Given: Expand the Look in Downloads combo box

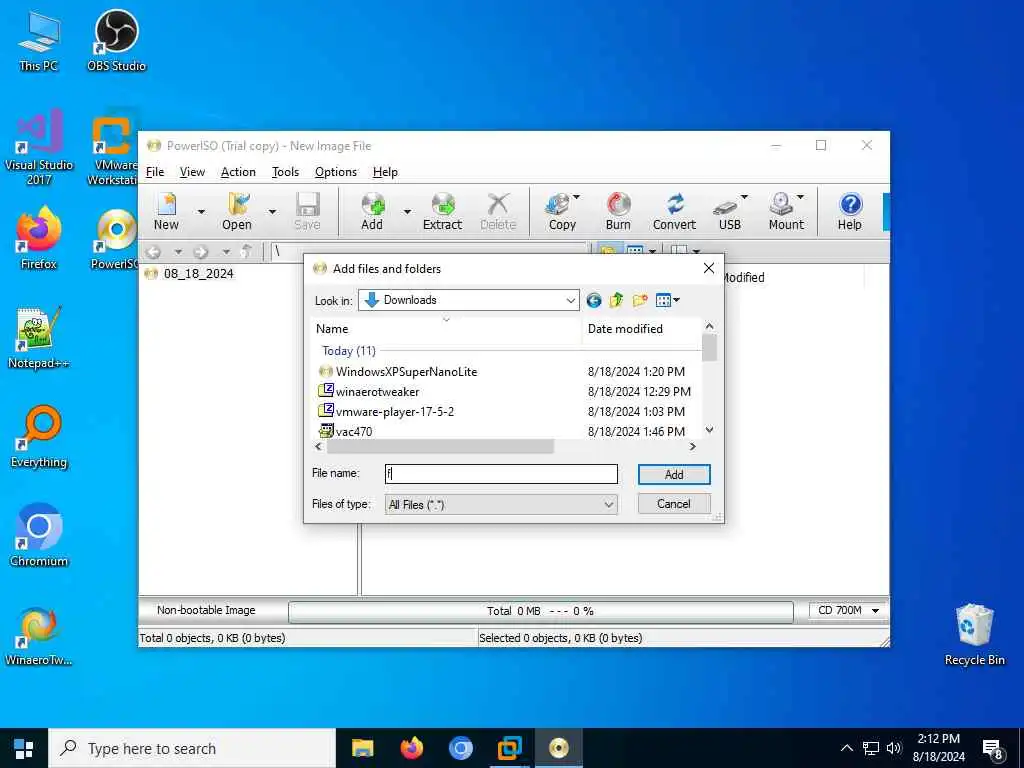Looking at the screenshot, I should (x=570, y=300).
